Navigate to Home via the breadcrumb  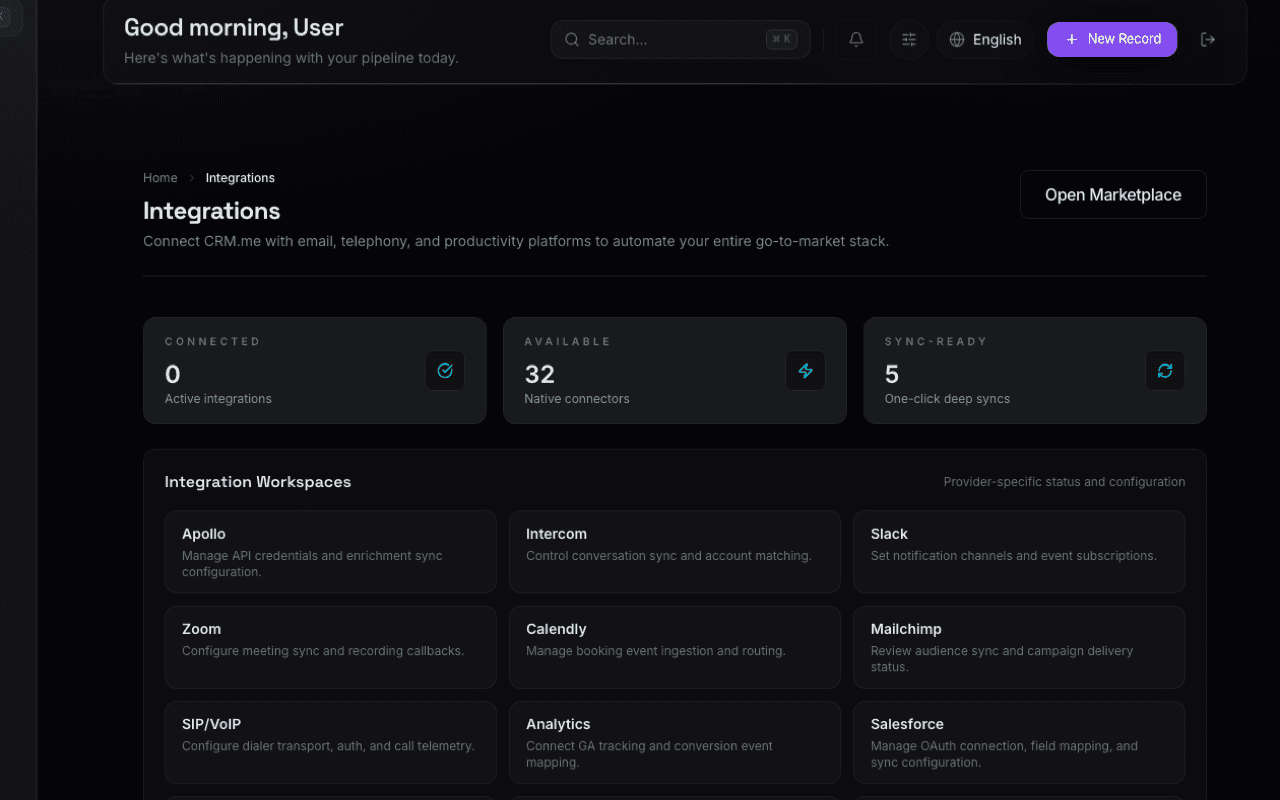tap(160, 177)
